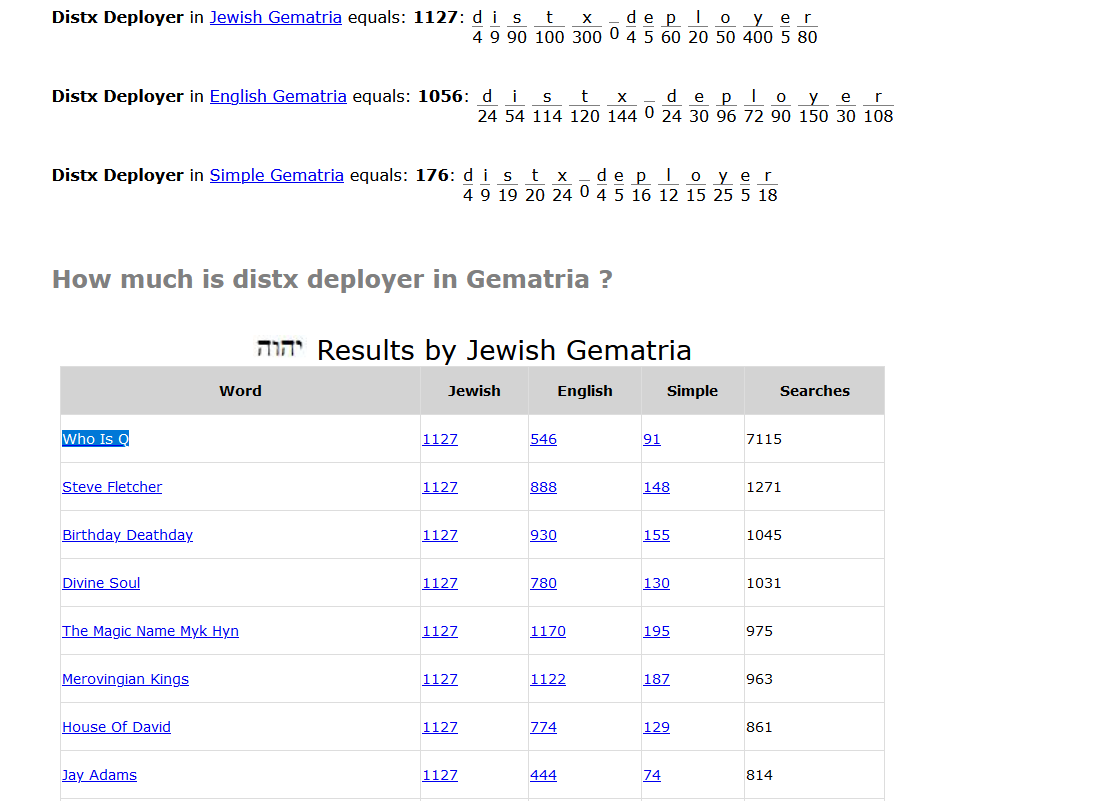1100x801 pixels.
Task: Click searches count 861
Action: pyautogui.click(x=760, y=727)
